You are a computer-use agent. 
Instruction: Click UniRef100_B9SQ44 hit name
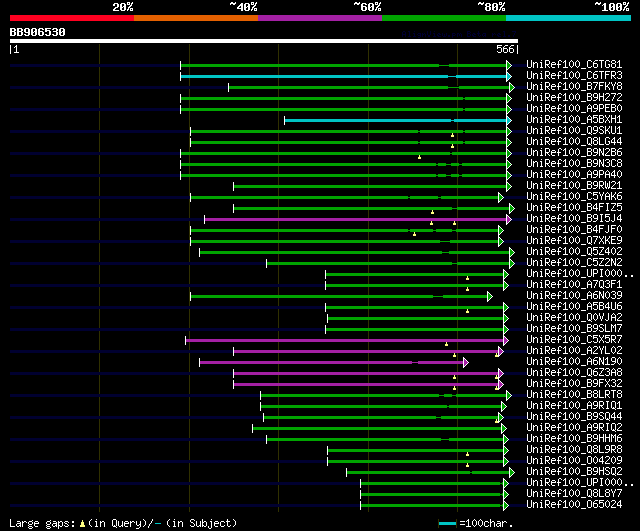[574, 417]
